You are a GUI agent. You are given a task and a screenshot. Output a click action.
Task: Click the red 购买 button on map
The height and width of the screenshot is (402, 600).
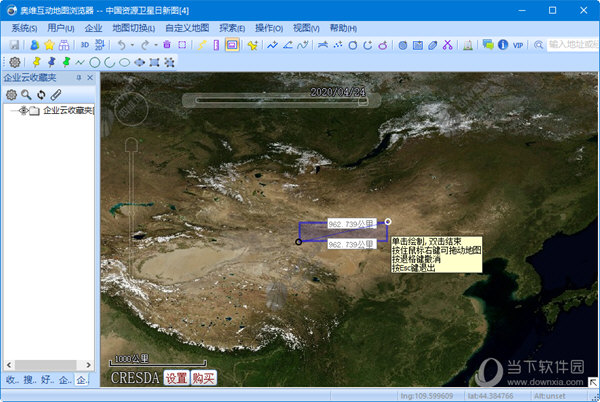click(204, 378)
